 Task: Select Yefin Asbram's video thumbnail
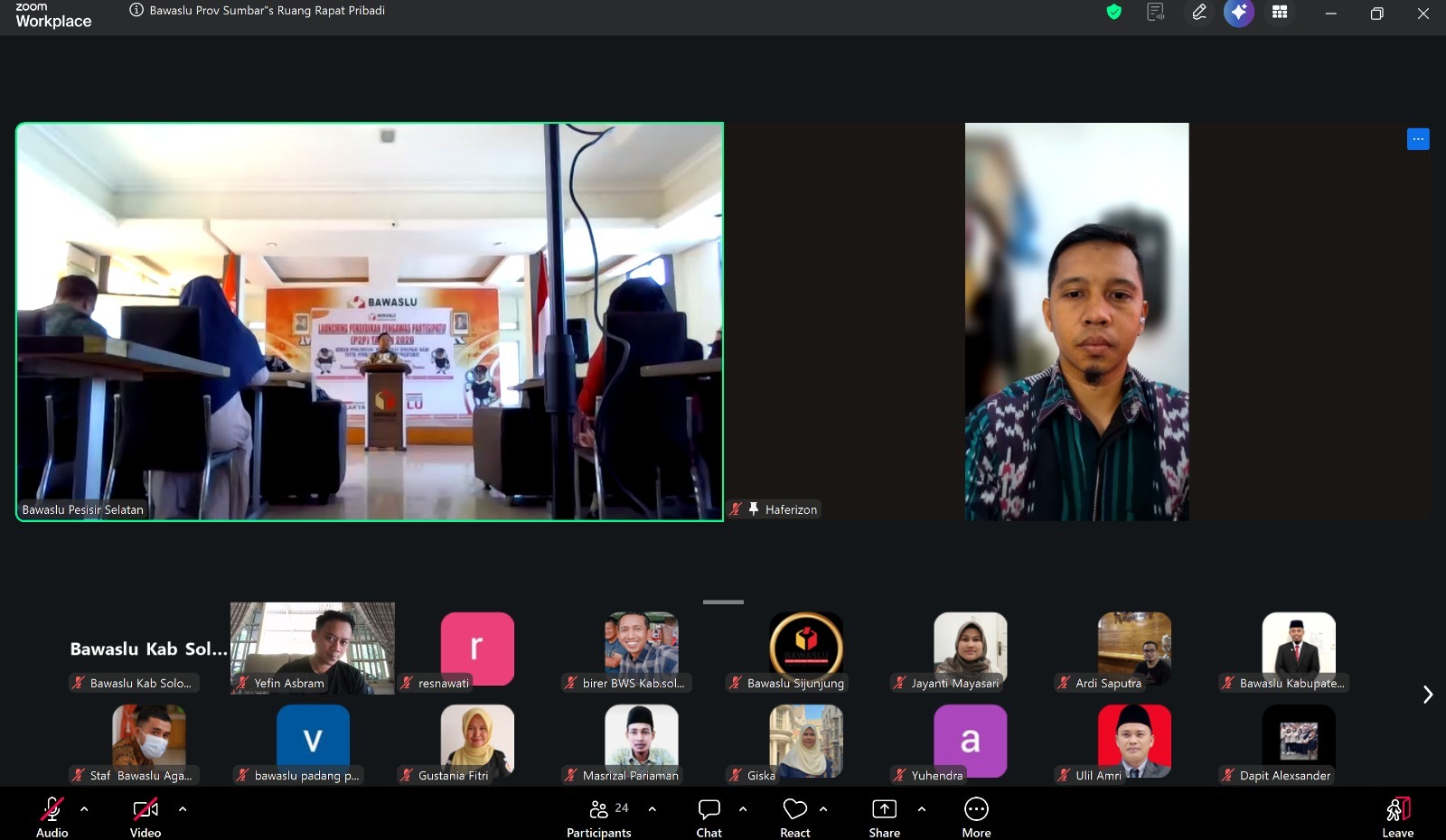[313, 649]
